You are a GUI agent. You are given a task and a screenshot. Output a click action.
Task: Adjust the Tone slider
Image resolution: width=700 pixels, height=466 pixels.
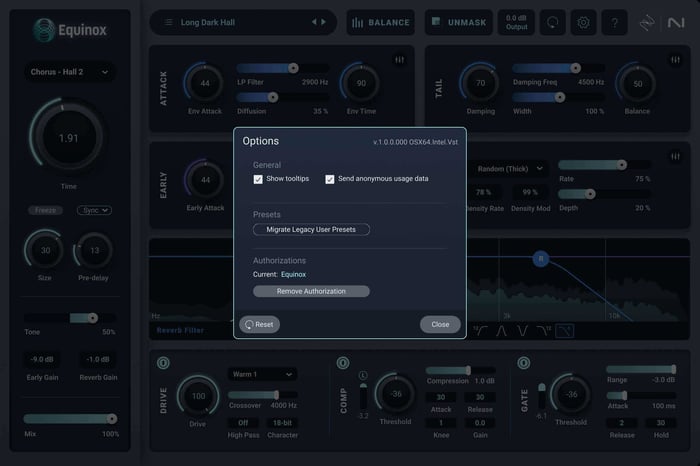pos(70,318)
